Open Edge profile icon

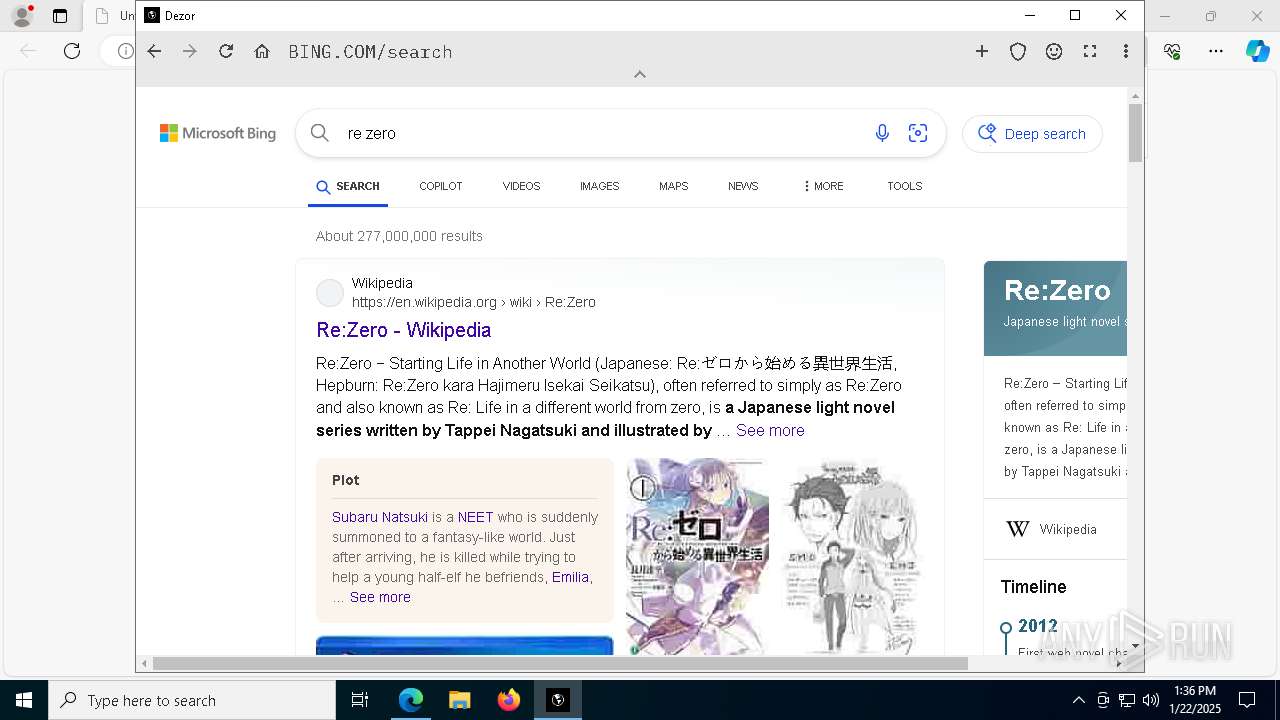[x=22, y=16]
